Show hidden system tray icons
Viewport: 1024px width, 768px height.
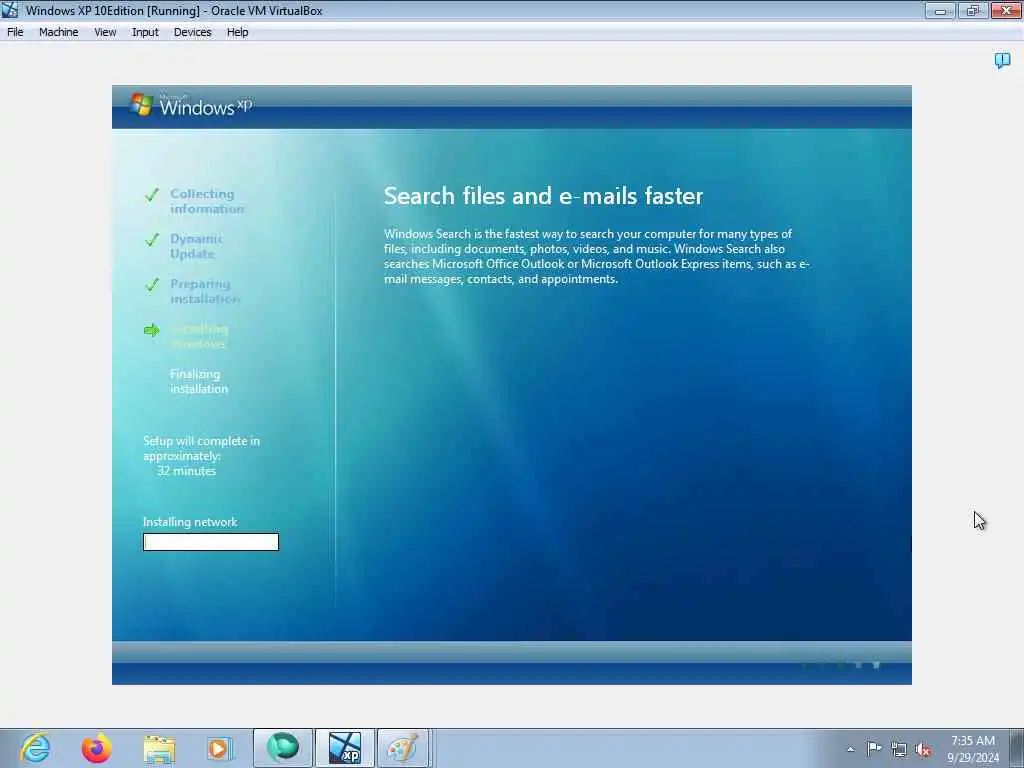(x=850, y=749)
